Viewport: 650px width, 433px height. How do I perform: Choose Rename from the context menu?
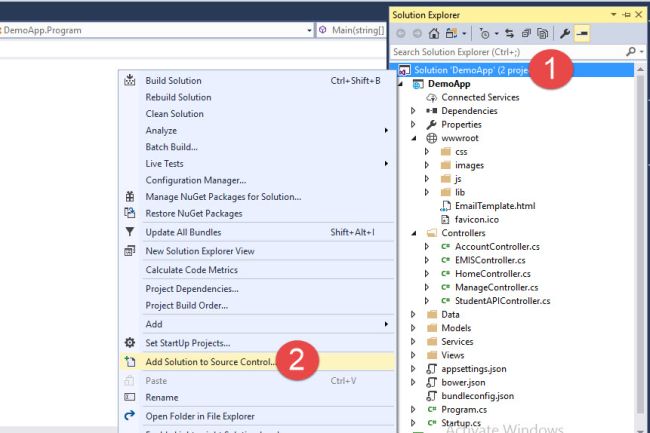[257, 397]
